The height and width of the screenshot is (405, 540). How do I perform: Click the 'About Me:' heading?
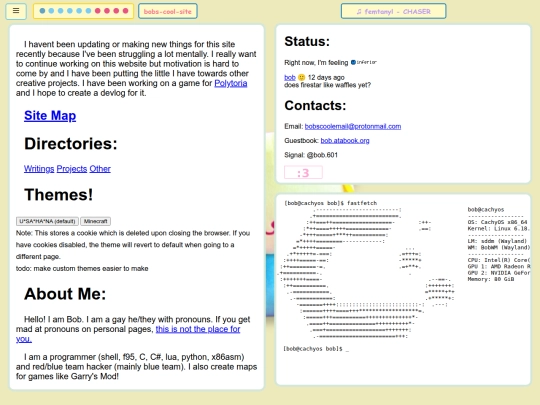(65, 294)
